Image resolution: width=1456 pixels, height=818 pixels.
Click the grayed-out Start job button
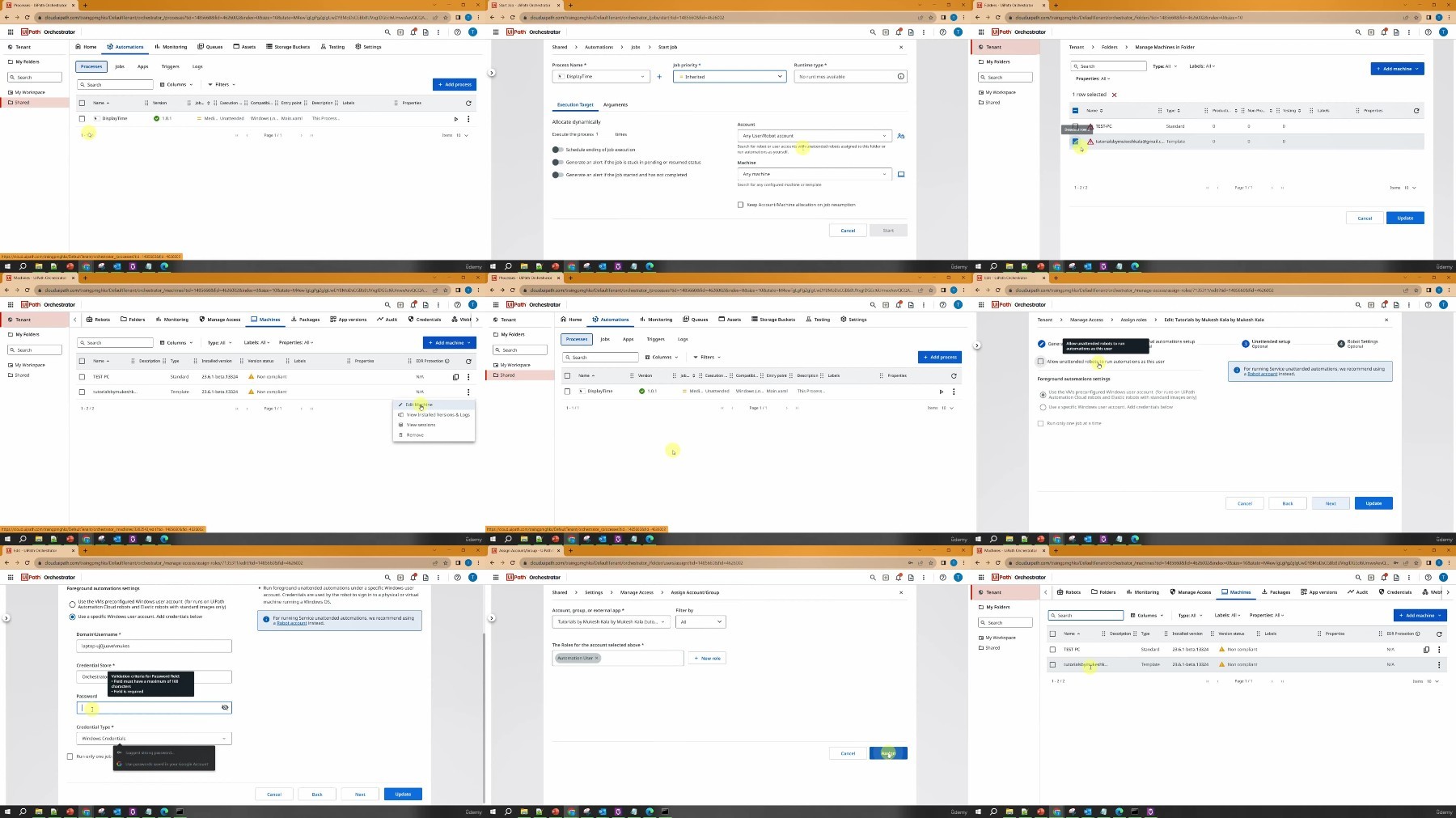(x=887, y=231)
